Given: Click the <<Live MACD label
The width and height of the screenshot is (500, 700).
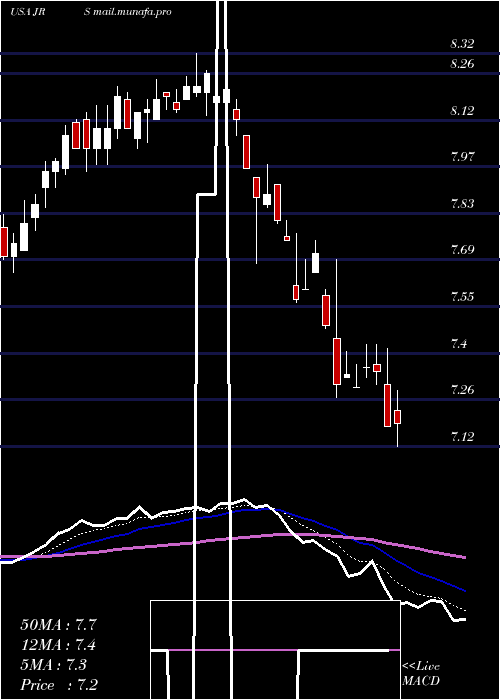Looking at the screenshot, I should pyautogui.click(x=421, y=673).
